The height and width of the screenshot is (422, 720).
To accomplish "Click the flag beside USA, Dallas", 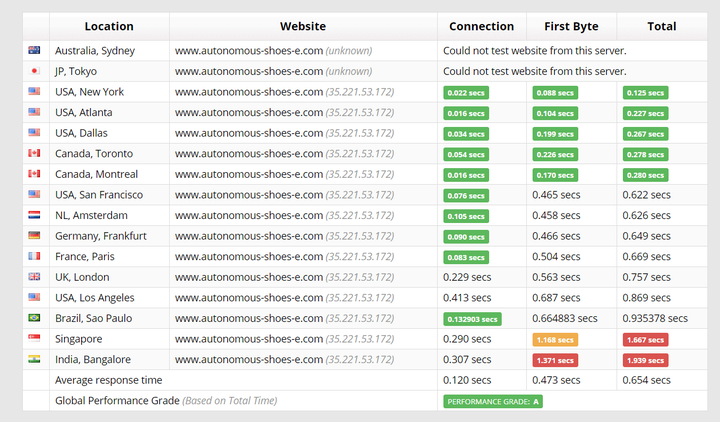I will (x=34, y=133).
